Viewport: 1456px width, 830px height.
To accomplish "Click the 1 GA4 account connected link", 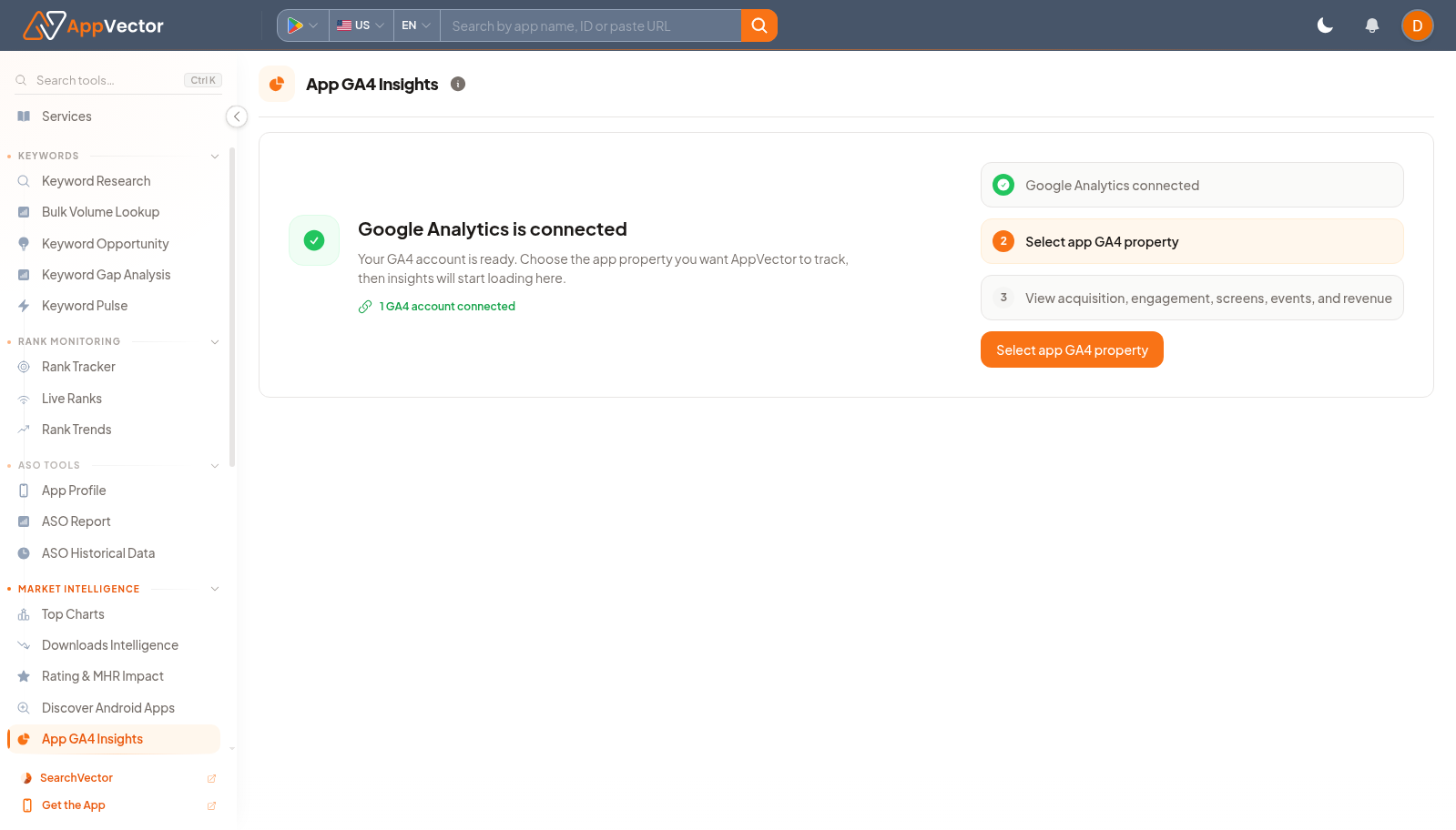I will coord(437,307).
